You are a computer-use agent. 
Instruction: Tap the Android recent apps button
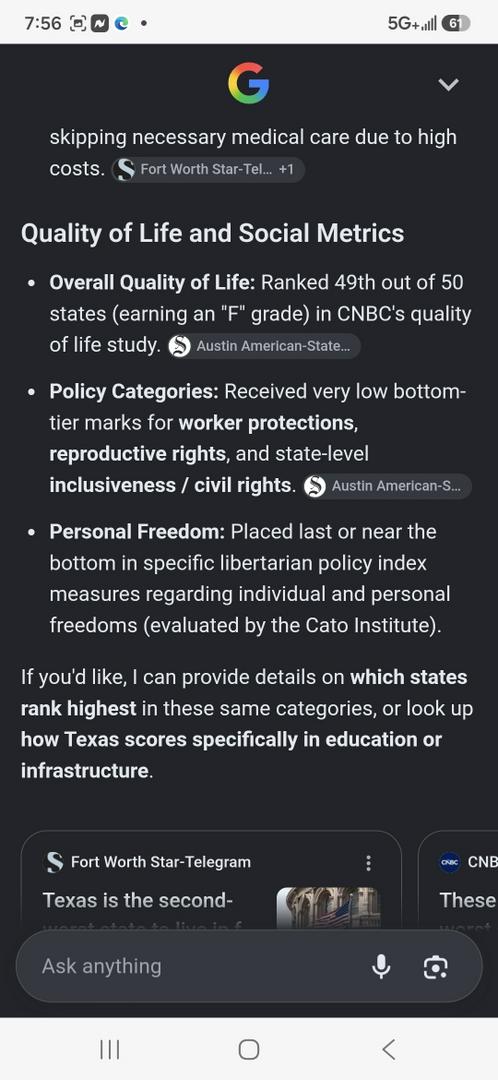(110, 1050)
